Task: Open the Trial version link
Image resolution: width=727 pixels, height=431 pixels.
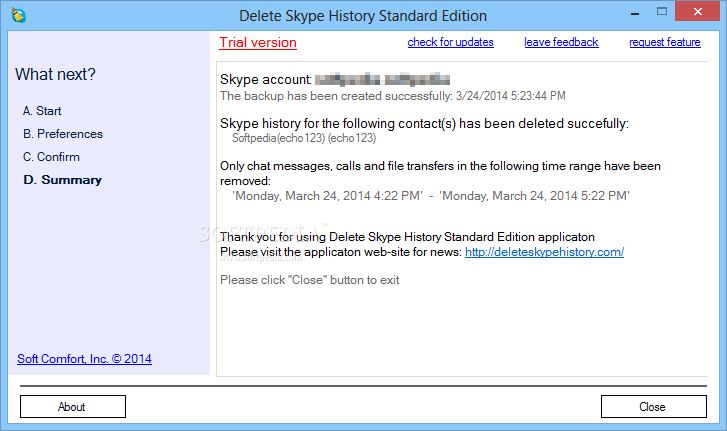Action: point(258,42)
